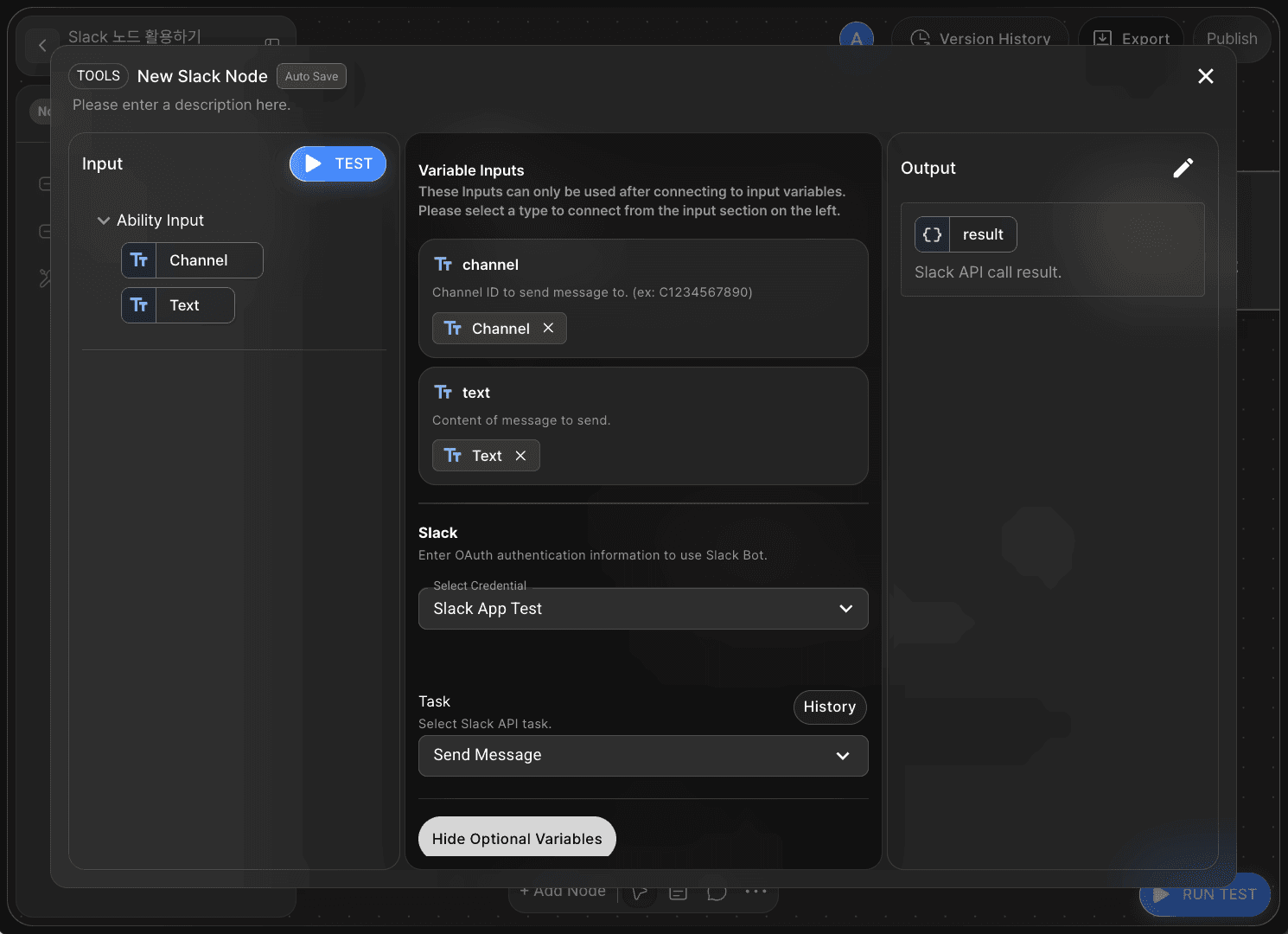
Task: Select the result output chip
Action: 966,234
